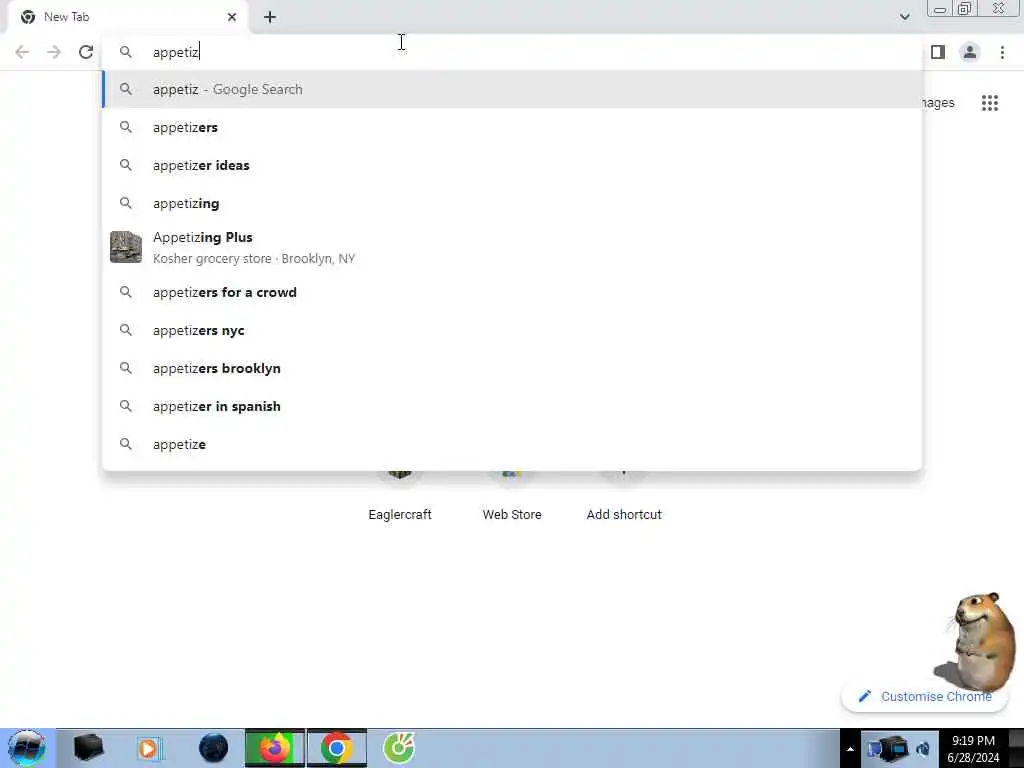This screenshot has width=1024, height=768.
Task: Open the black box taskbar icon
Action: [88, 748]
